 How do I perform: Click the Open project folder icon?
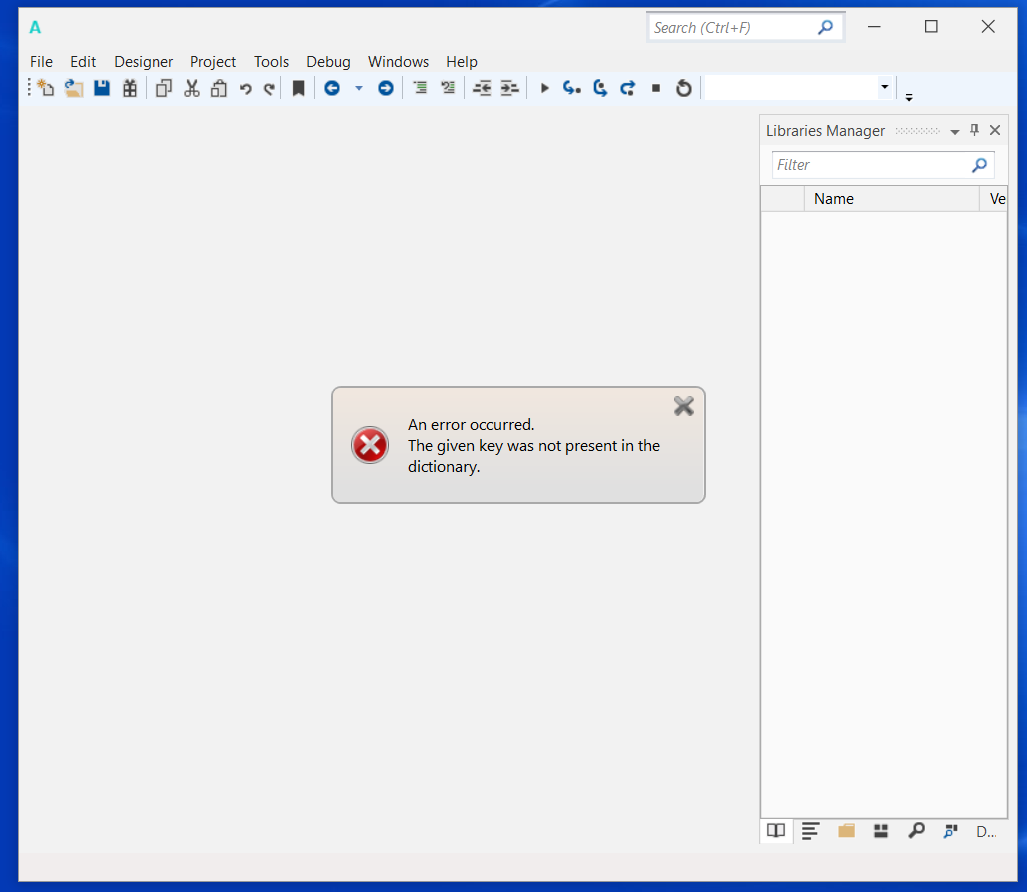coord(74,88)
